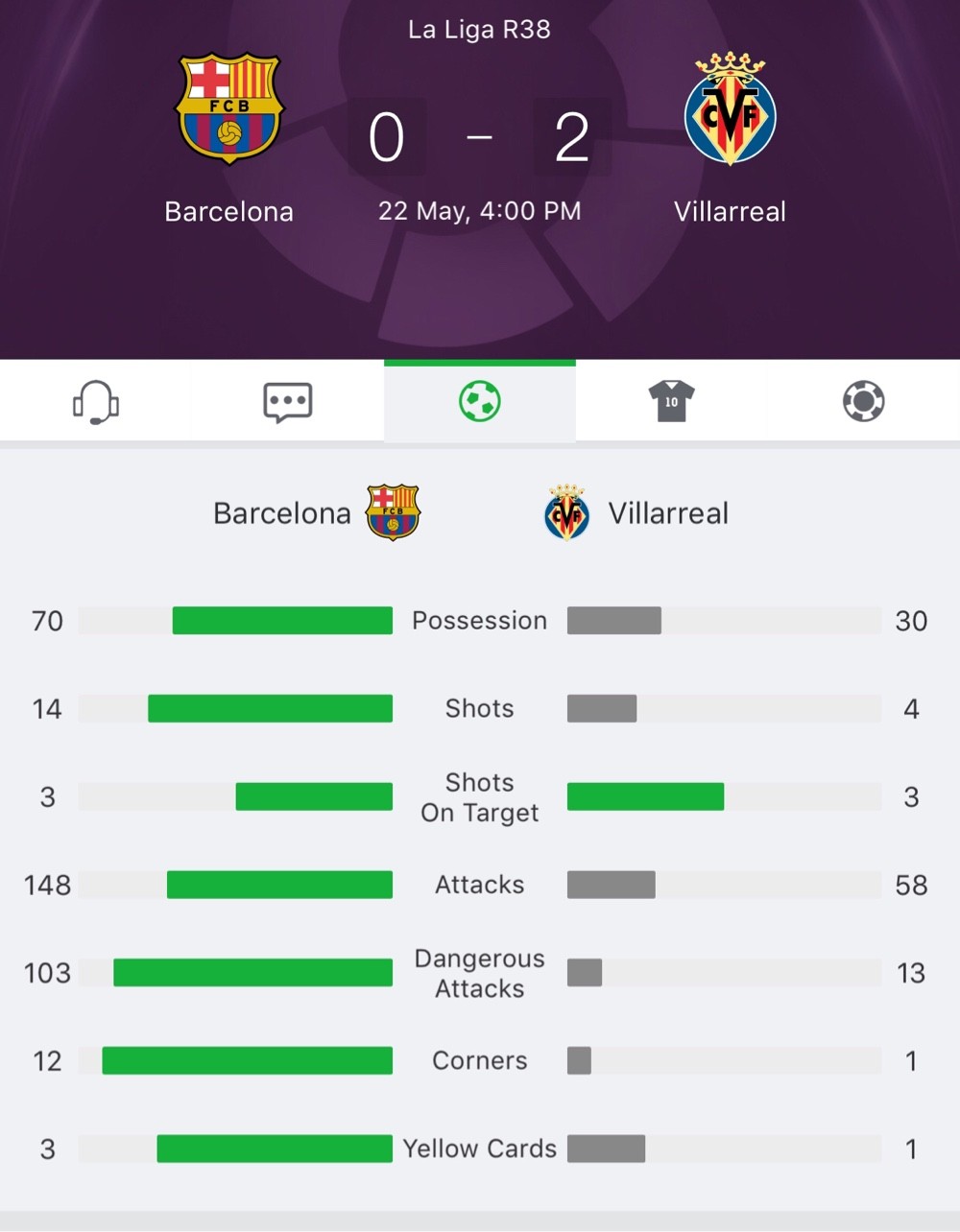Tap Villarreal's grey Shots bar
Screen dimensions: 960x1232
pyautogui.click(x=602, y=709)
